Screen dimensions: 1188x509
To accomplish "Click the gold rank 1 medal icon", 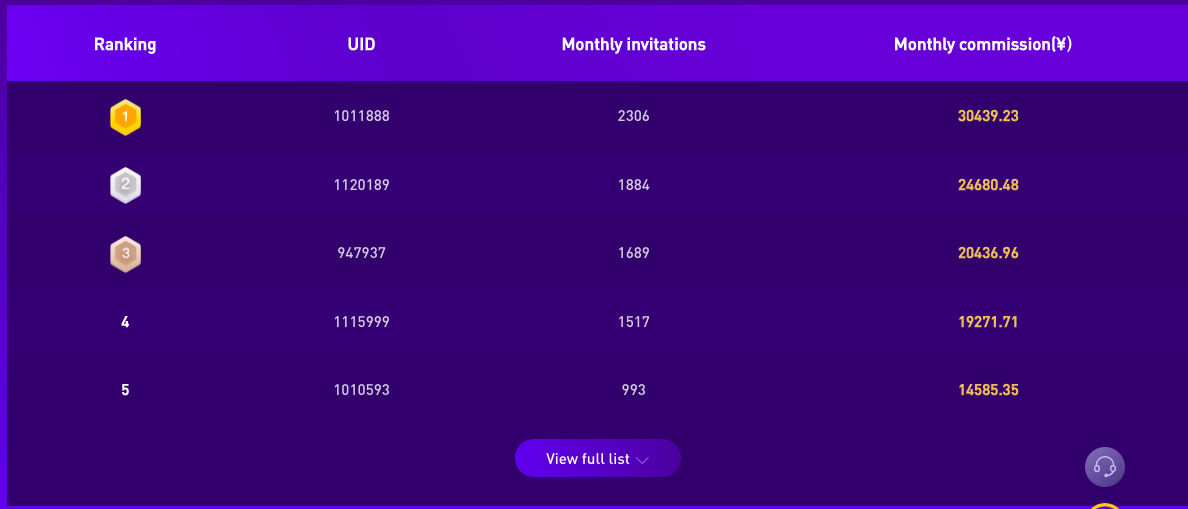I will click(x=125, y=117).
